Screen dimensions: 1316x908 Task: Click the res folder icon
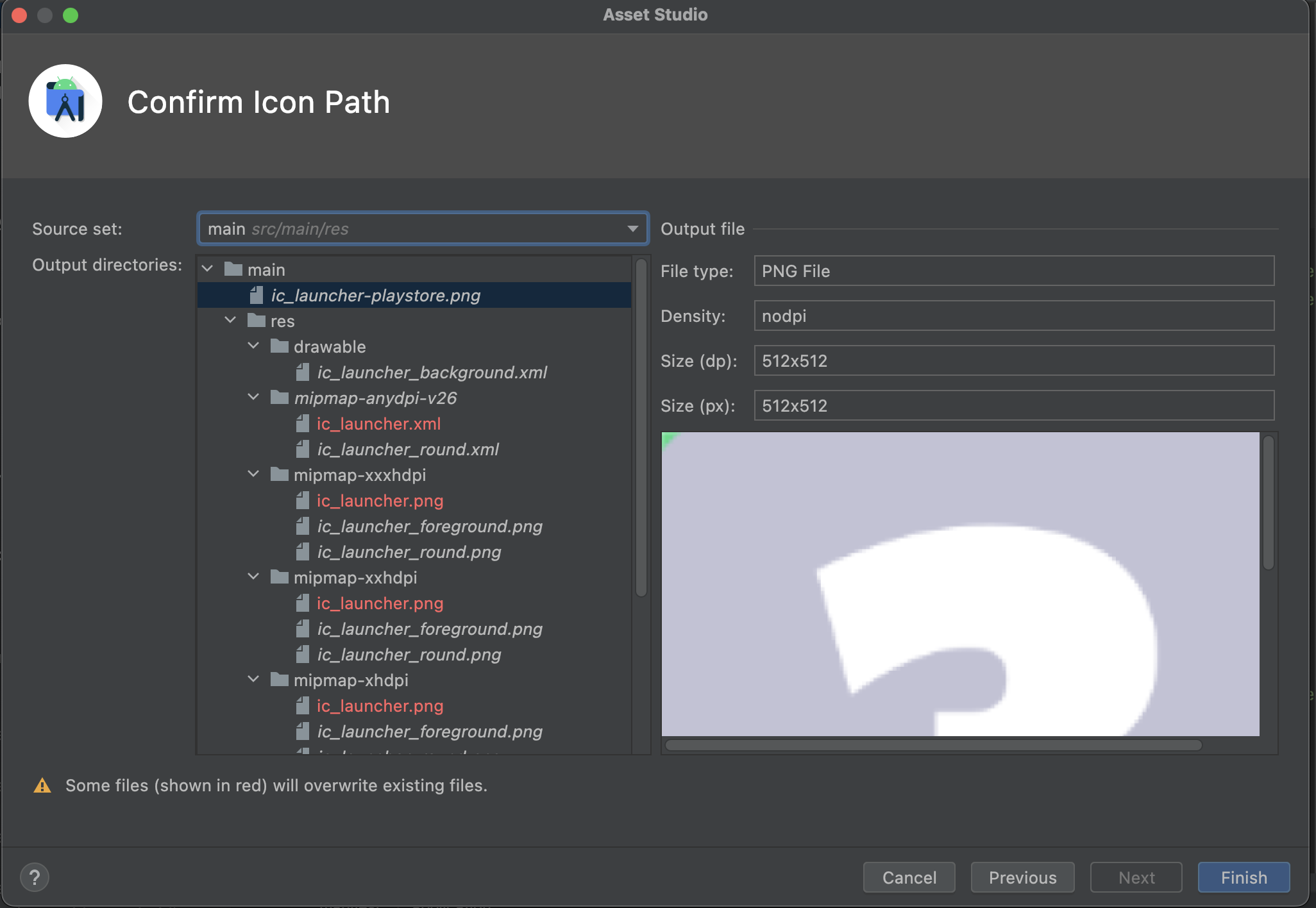257,321
